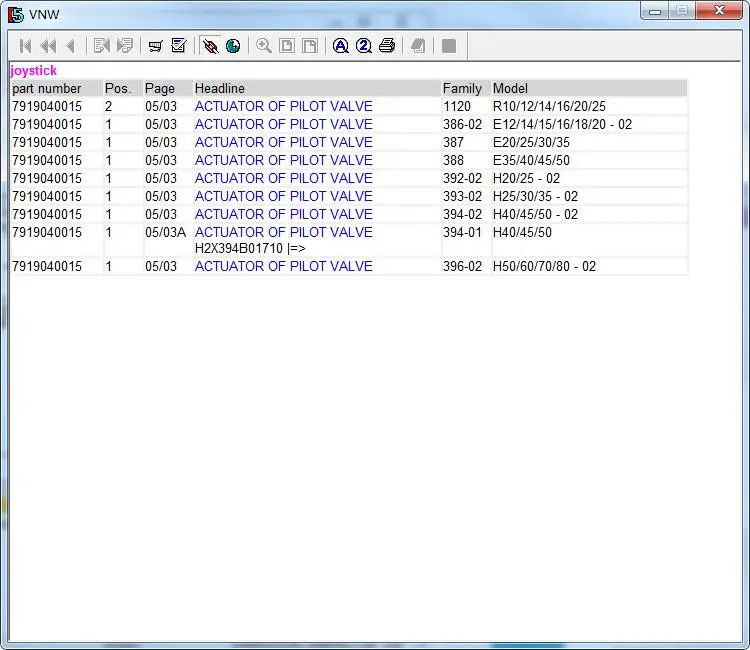Toggle the red chain link icon
The height and width of the screenshot is (650, 750).
coord(210,46)
